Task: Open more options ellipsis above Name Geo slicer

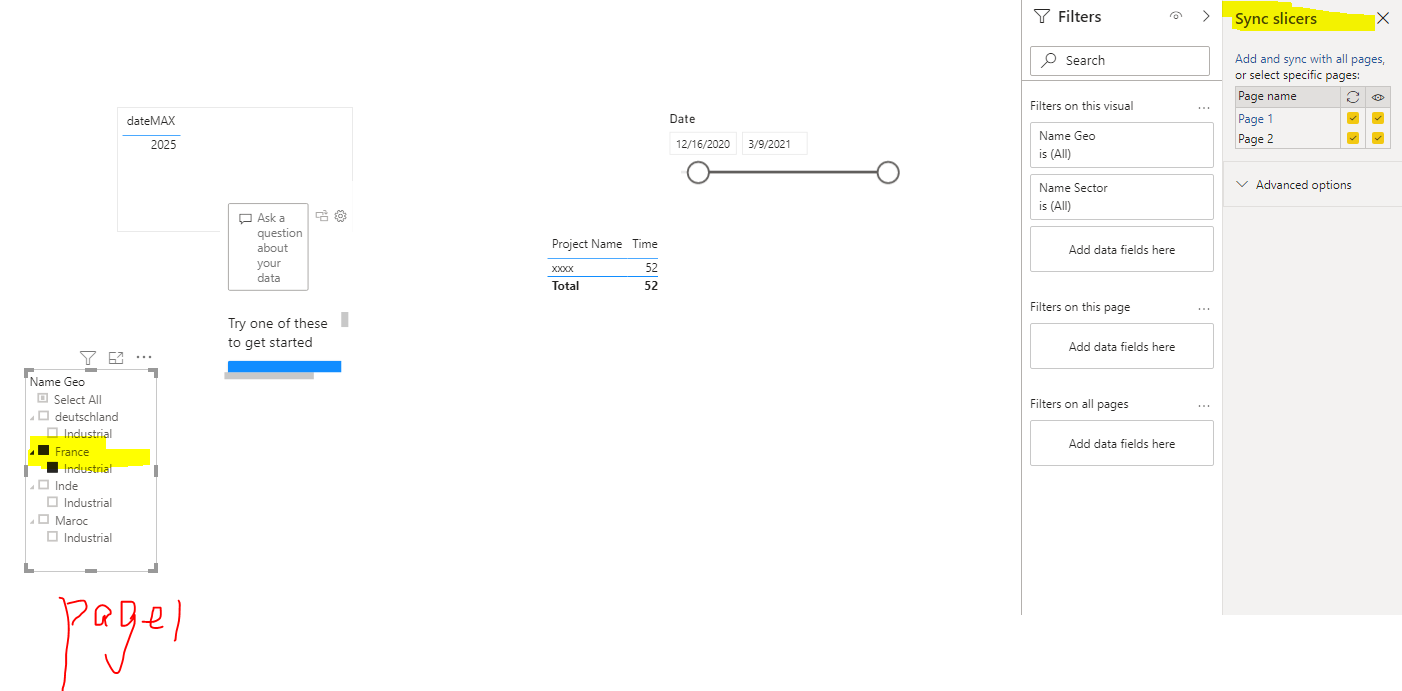Action: click(144, 357)
